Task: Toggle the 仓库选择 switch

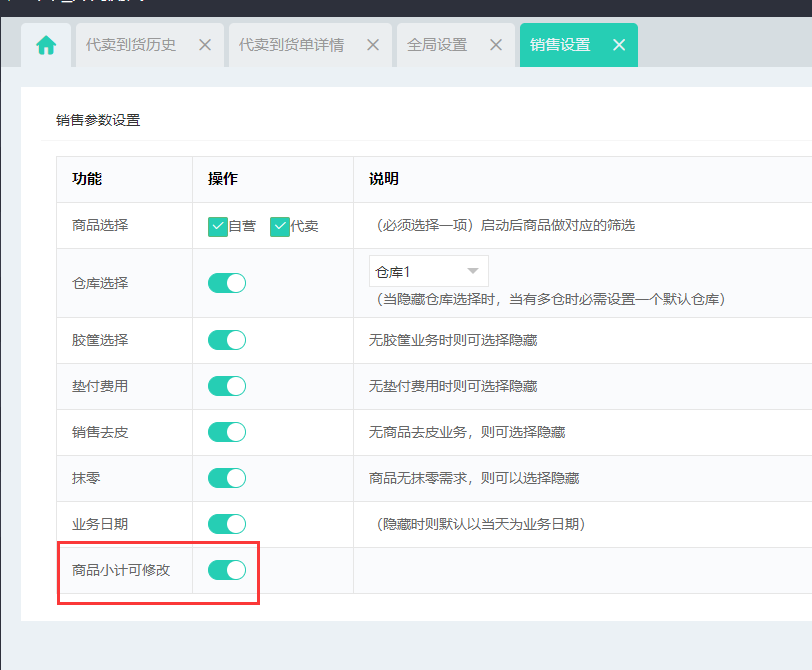Action: 227,283
